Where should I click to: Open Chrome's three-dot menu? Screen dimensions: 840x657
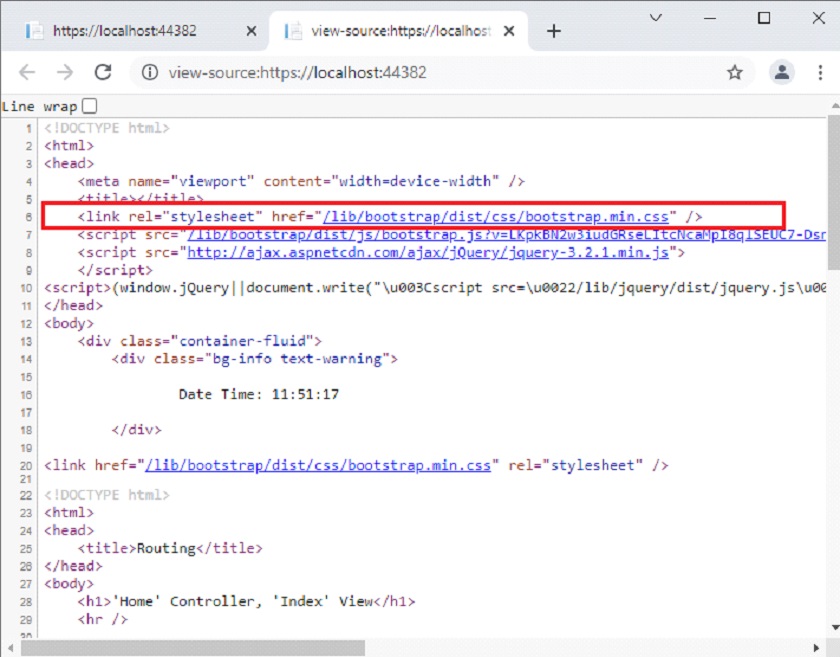820,72
